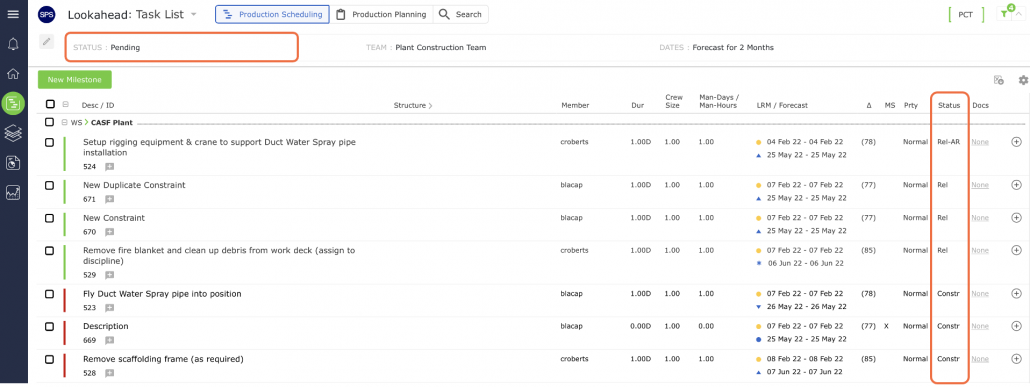The height and width of the screenshot is (387, 1030).
Task: Click Rel-AR status on task 524
Action: (x=949, y=142)
